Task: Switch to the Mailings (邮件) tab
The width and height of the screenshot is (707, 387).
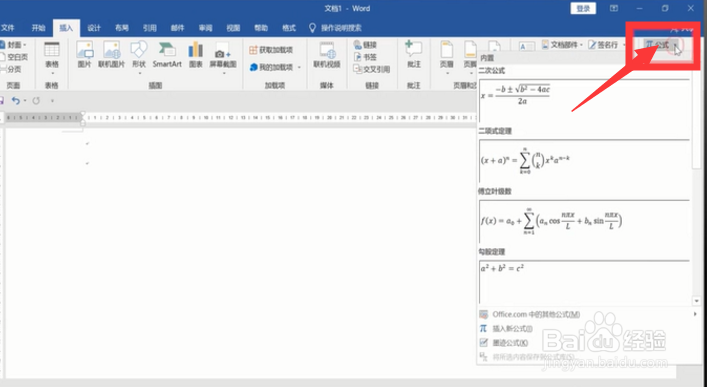Action: click(x=178, y=28)
